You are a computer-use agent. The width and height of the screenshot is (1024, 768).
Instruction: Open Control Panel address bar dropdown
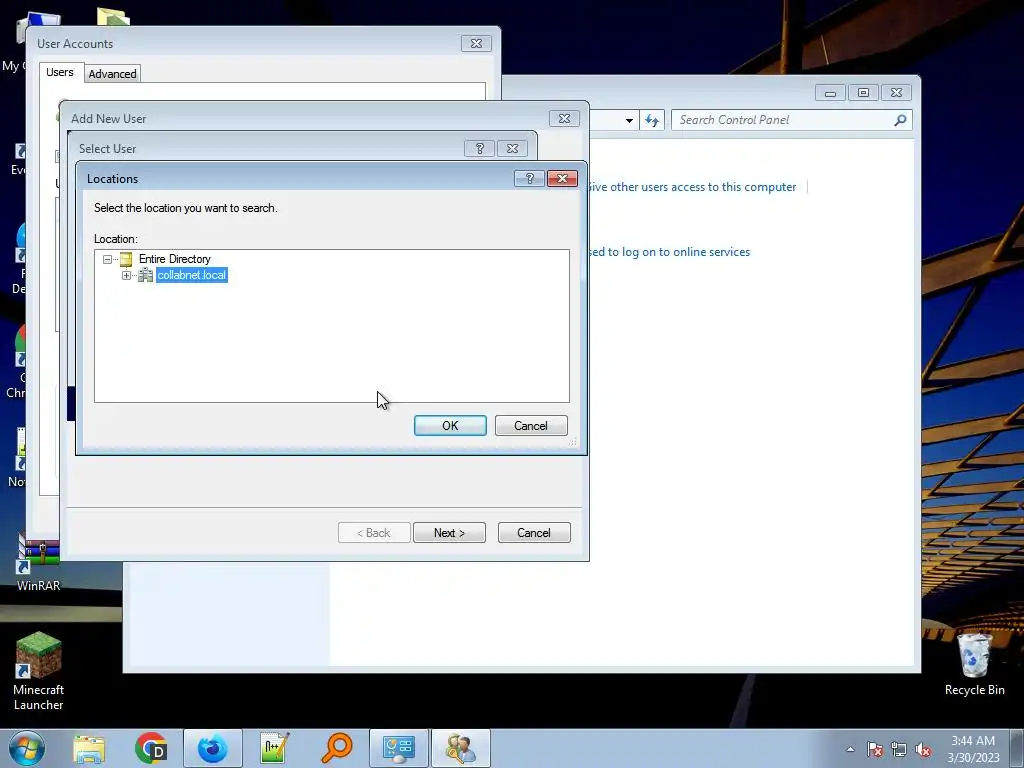(629, 121)
